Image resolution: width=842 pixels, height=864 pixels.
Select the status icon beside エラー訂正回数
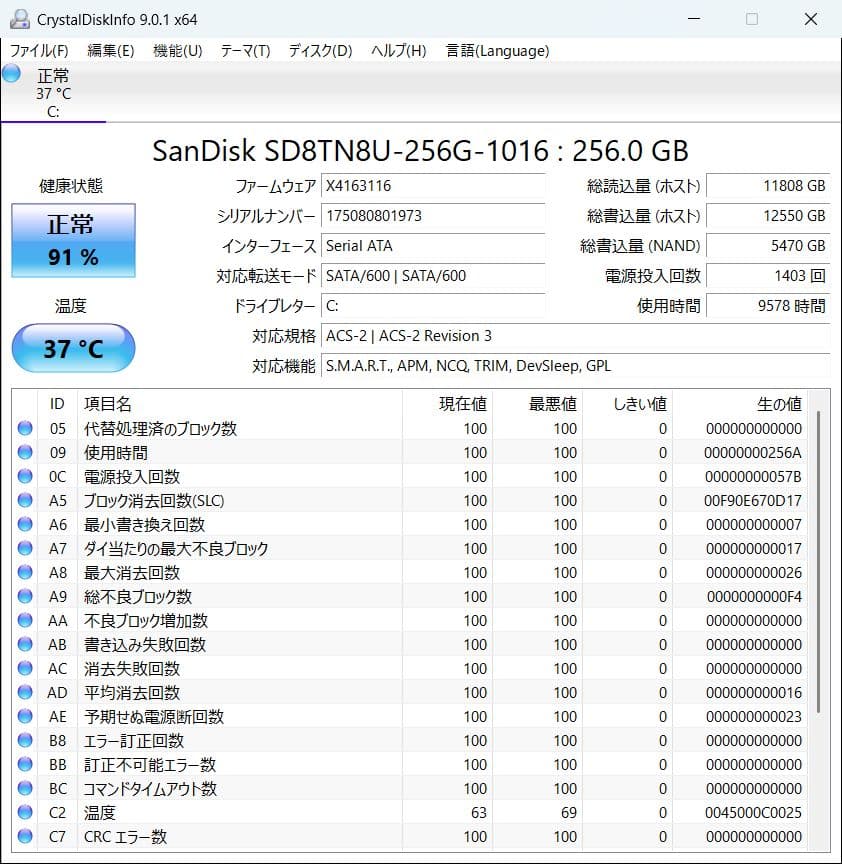(x=24, y=740)
